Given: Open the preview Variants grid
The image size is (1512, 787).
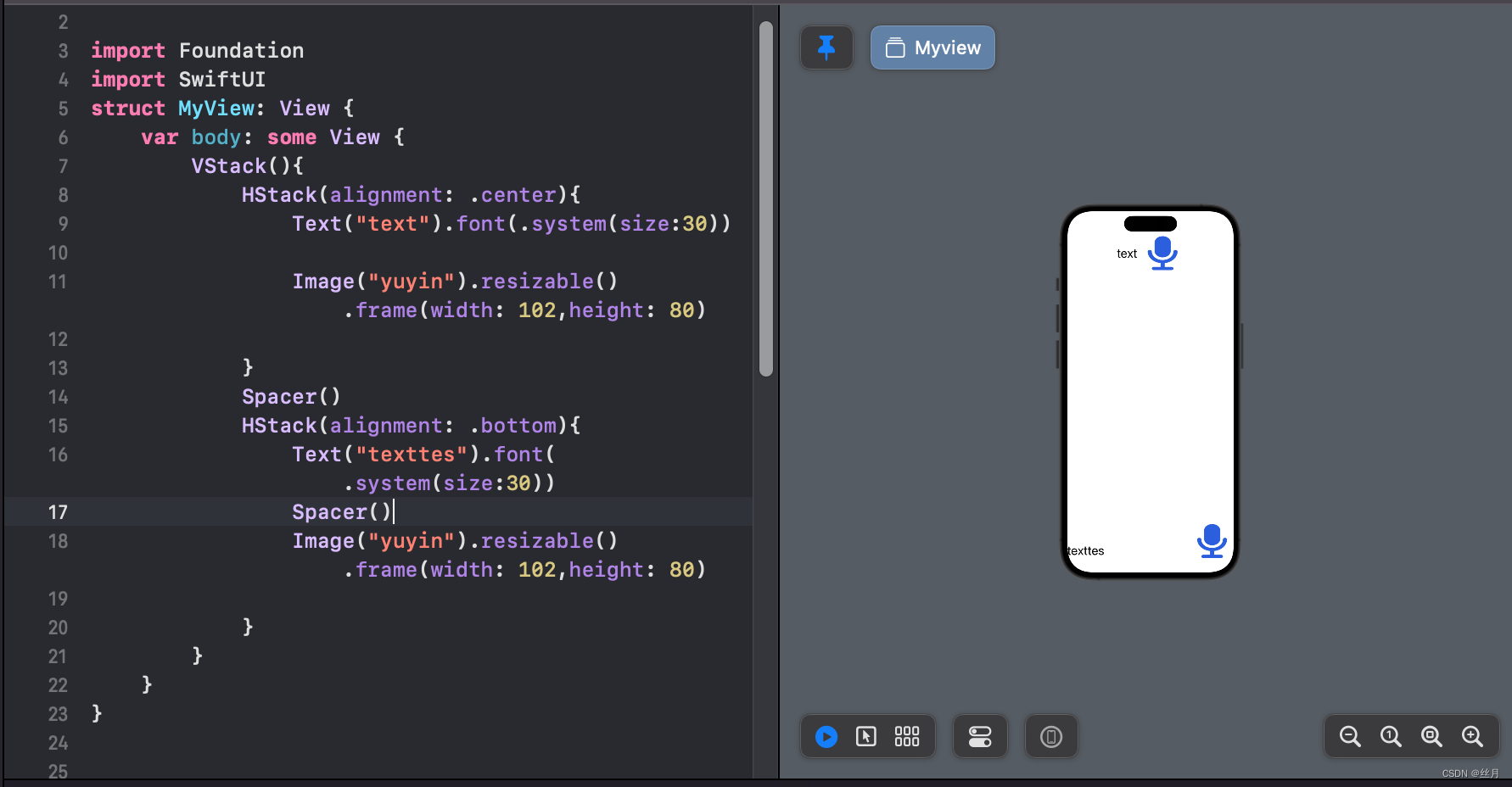Looking at the screenshot, I should (907, 736).
